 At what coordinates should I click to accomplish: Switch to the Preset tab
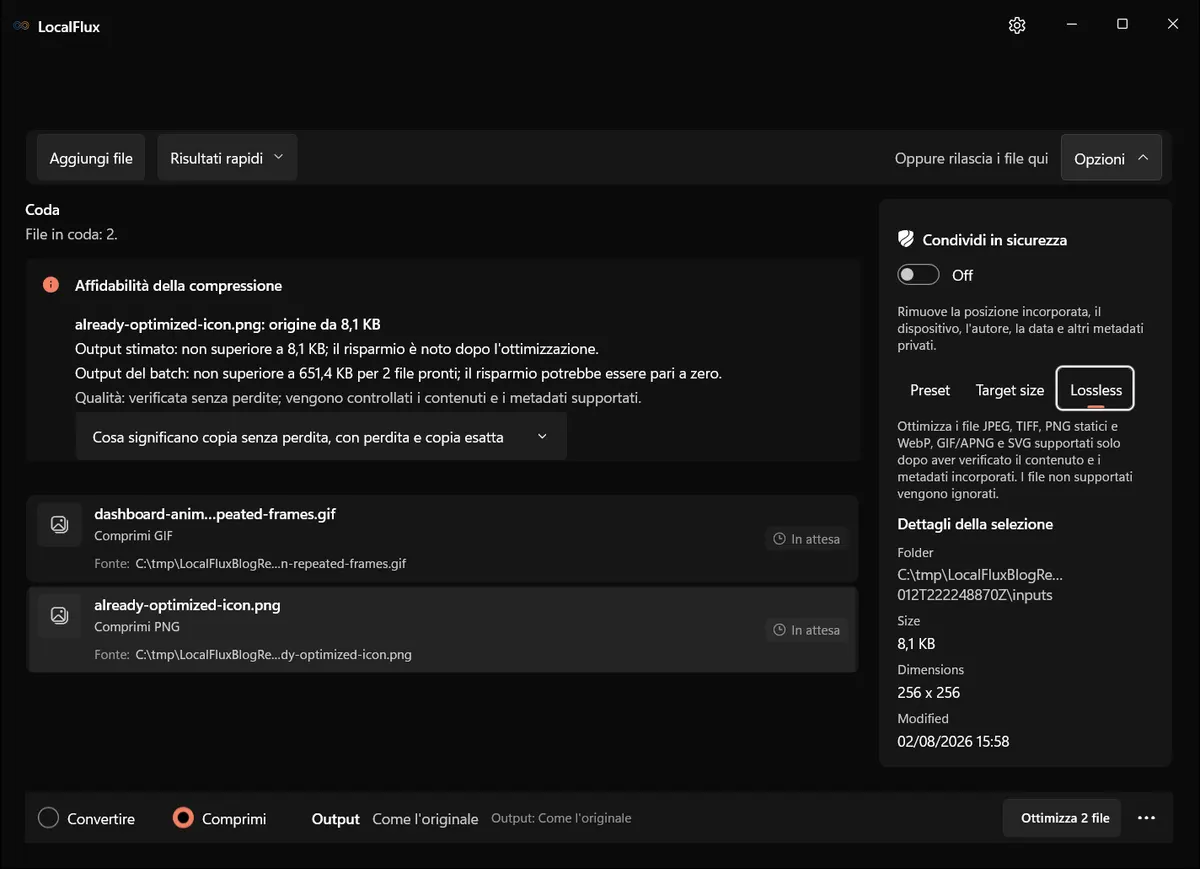pyautogui.click(x=930, y=390)
